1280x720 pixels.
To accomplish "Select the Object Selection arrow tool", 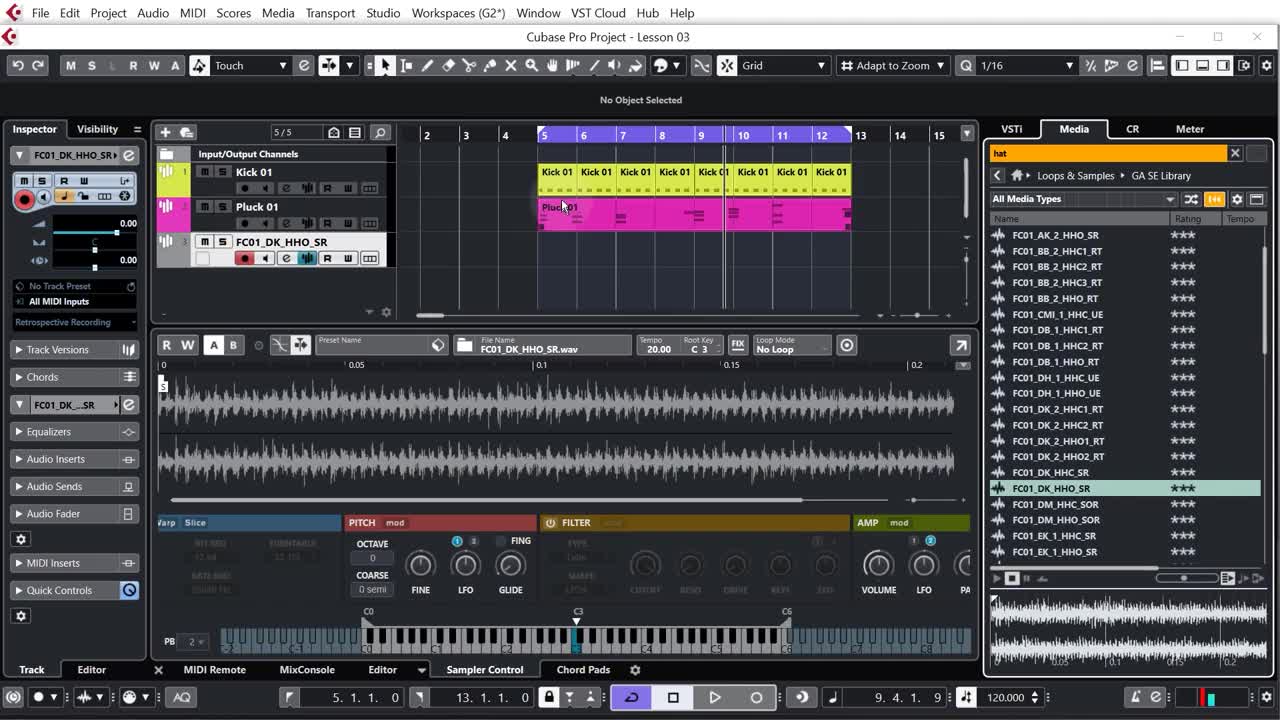I will click(385, 65).
